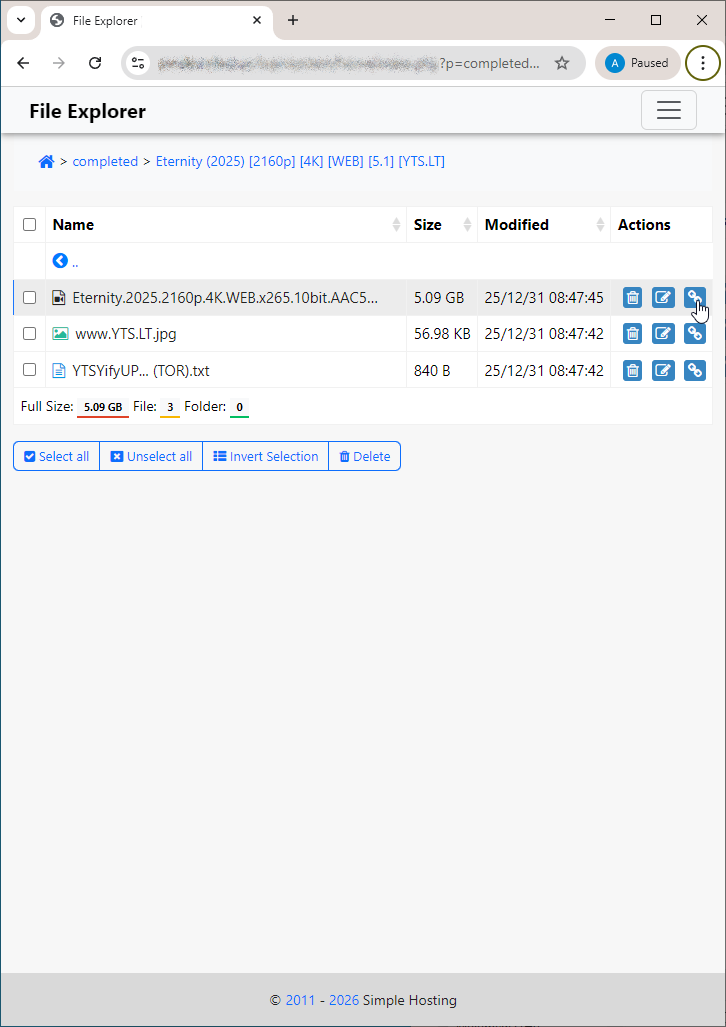The height and width of the screenshot is (1027, 726).
Task: Tick the checkbox for www.YTS.LT.jpg
Action: tap(30, 334)
